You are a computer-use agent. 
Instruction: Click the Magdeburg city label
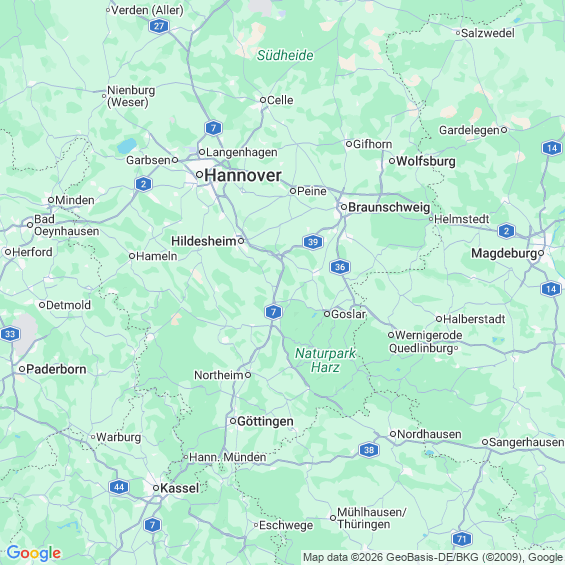(x=504, y=254)
